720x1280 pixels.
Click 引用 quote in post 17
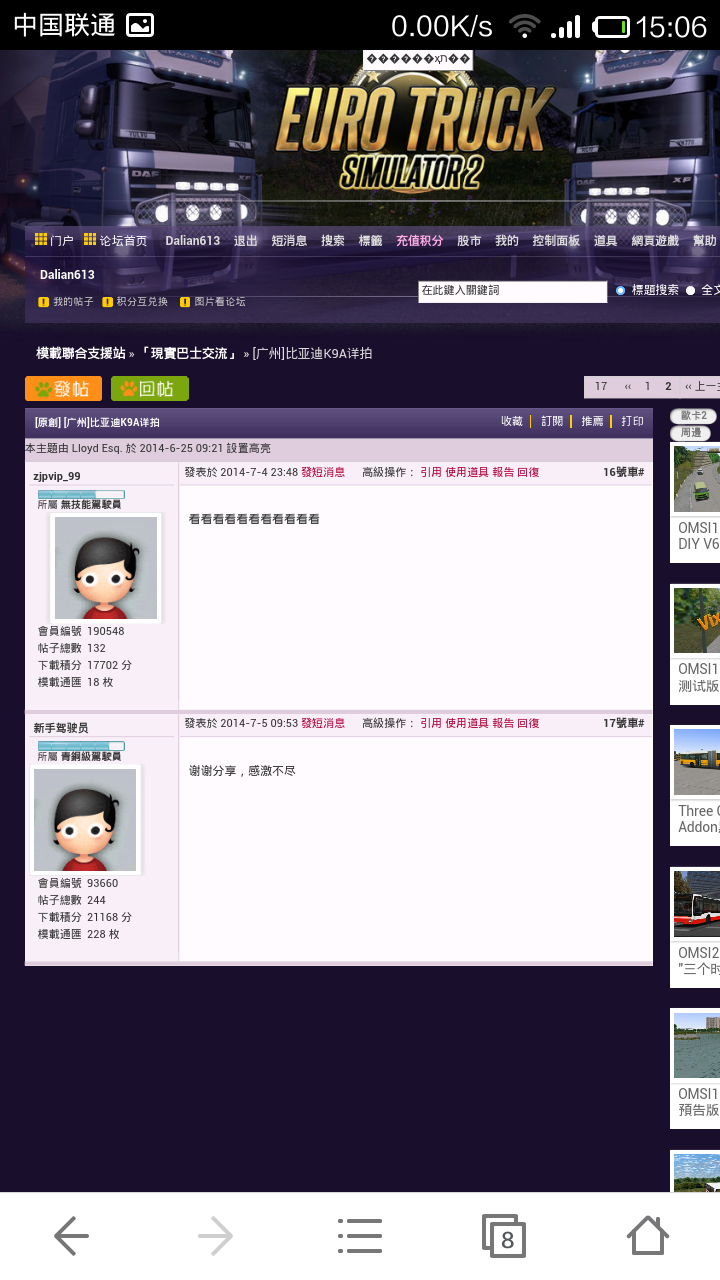[x=431, y=723]
